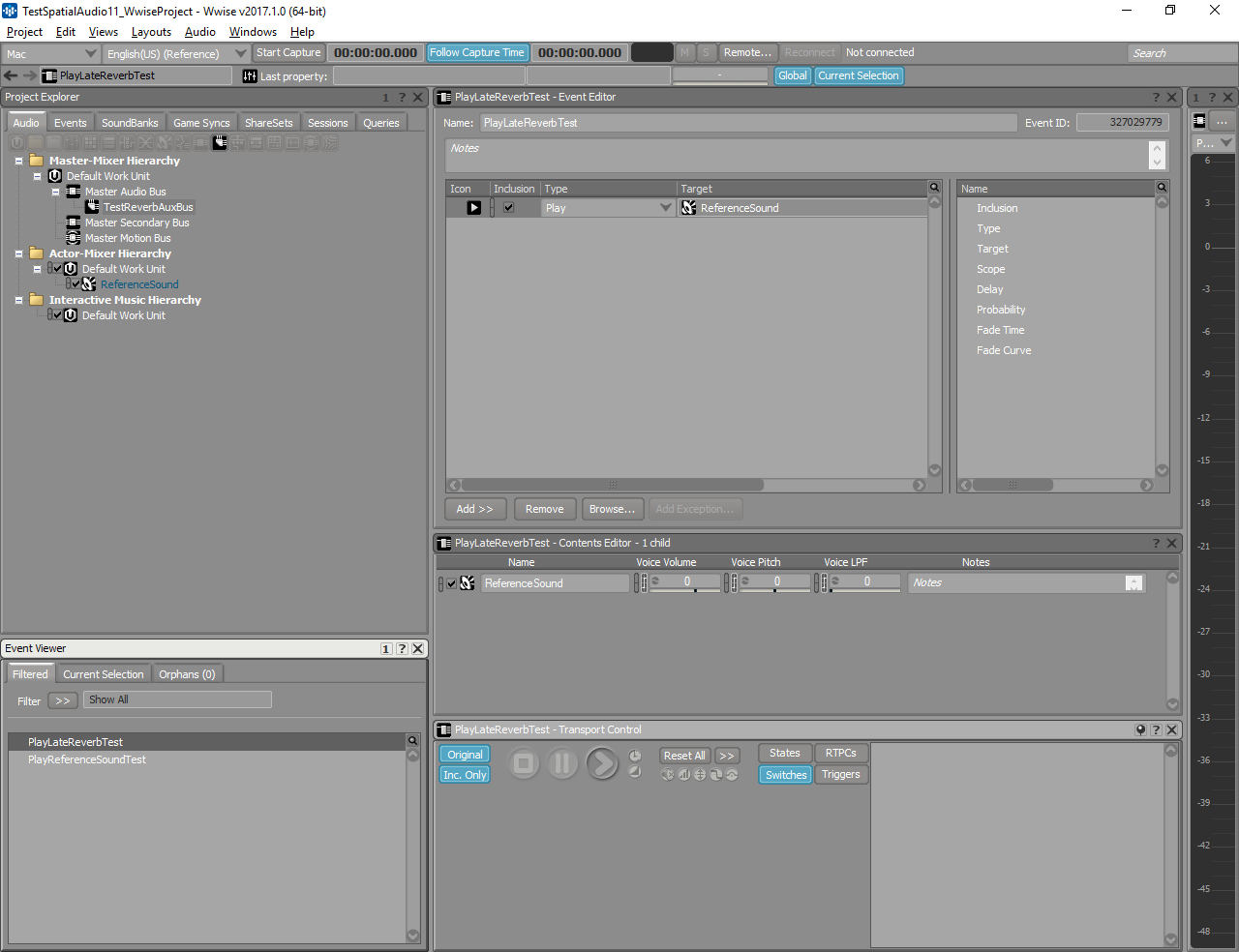Screen dimensions: 1239x952
Task: Click the Voice LPF slider of ReferenceSound
Action: 864,582
